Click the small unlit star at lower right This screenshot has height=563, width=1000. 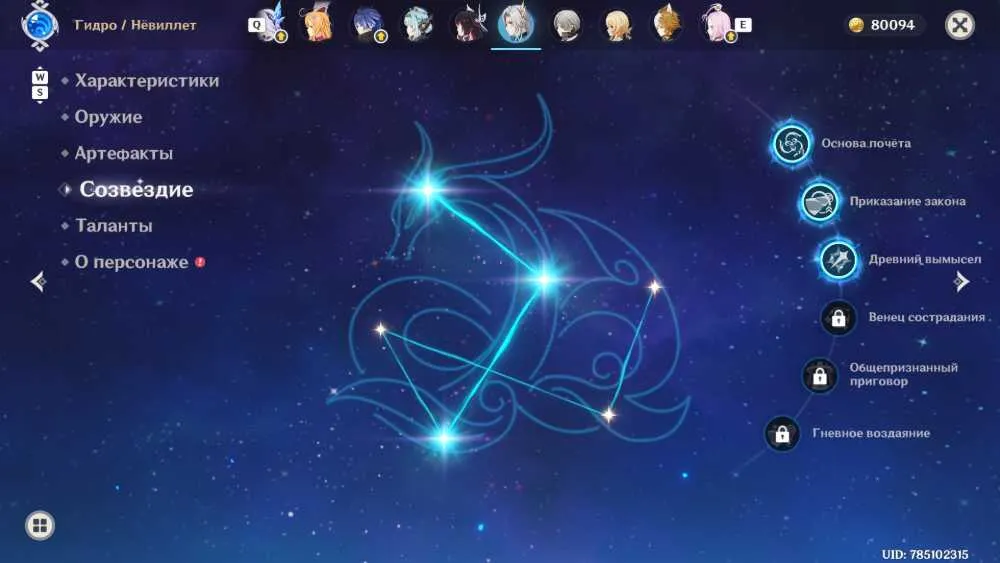[608, 415]
